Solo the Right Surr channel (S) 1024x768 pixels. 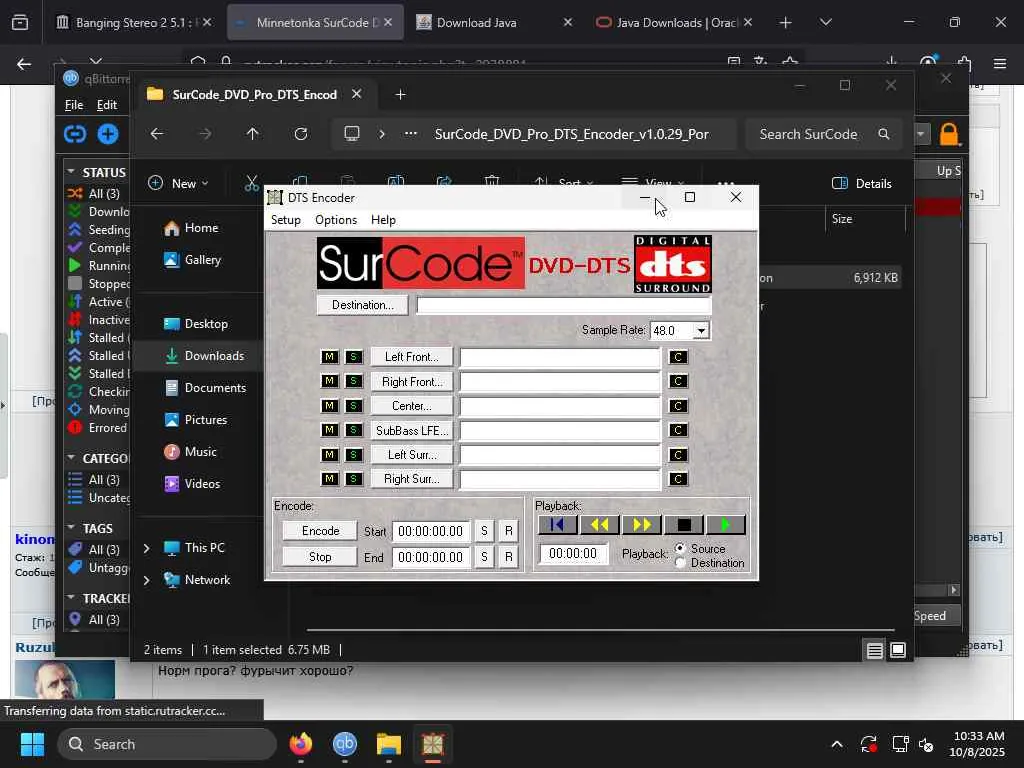tap(353, 479)
